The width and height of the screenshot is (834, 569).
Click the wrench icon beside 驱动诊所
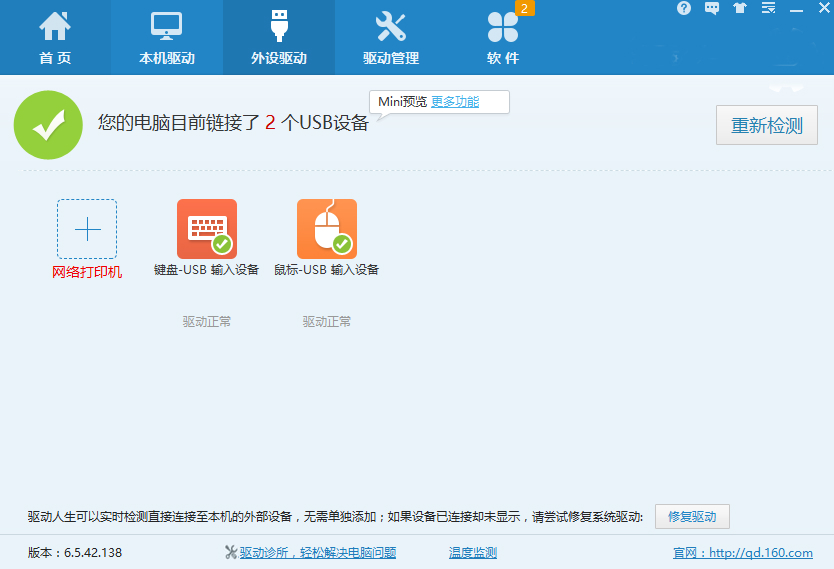point(231,553)
